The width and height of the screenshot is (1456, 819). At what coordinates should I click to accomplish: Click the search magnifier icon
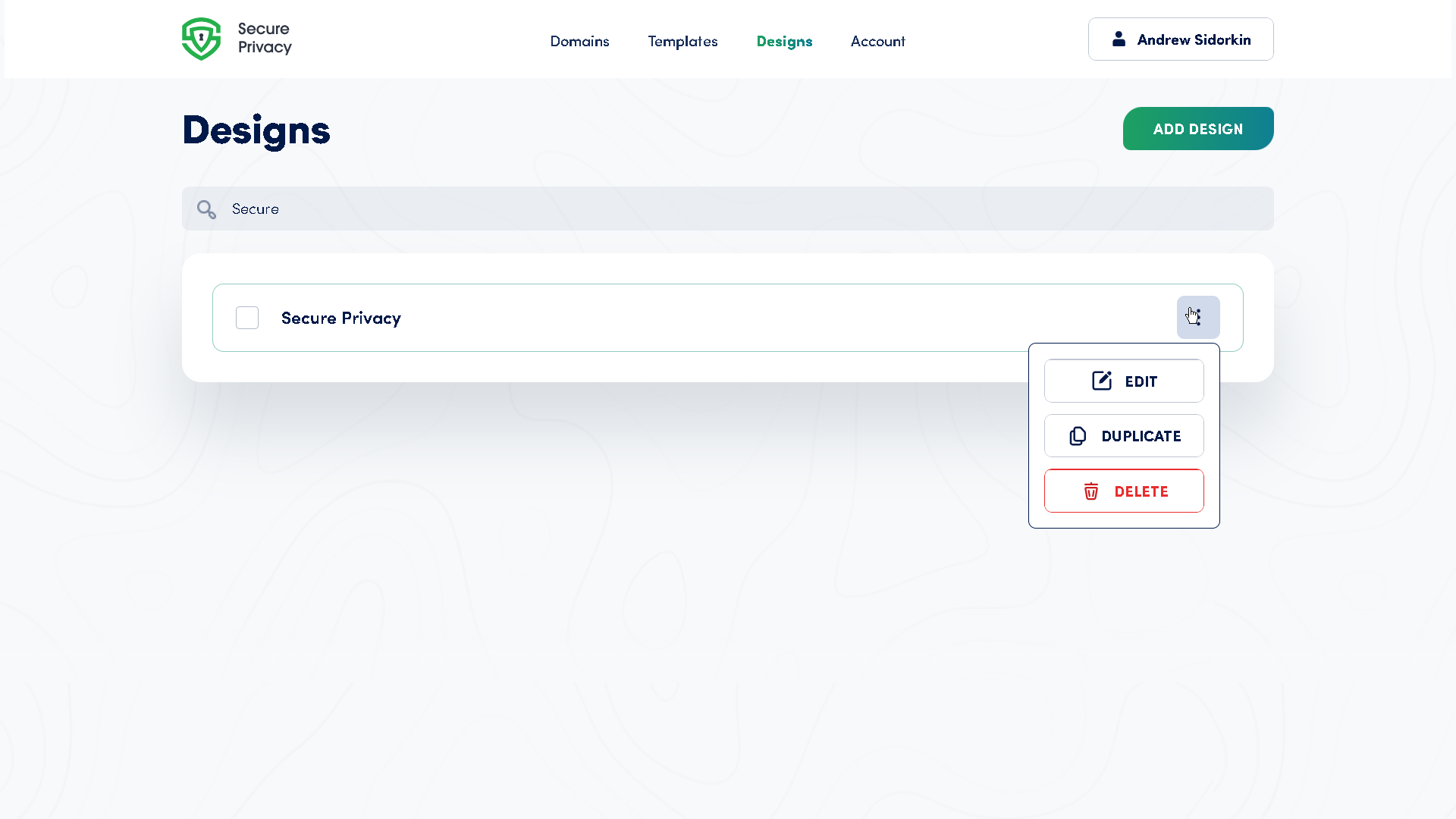tap(206, 209)
